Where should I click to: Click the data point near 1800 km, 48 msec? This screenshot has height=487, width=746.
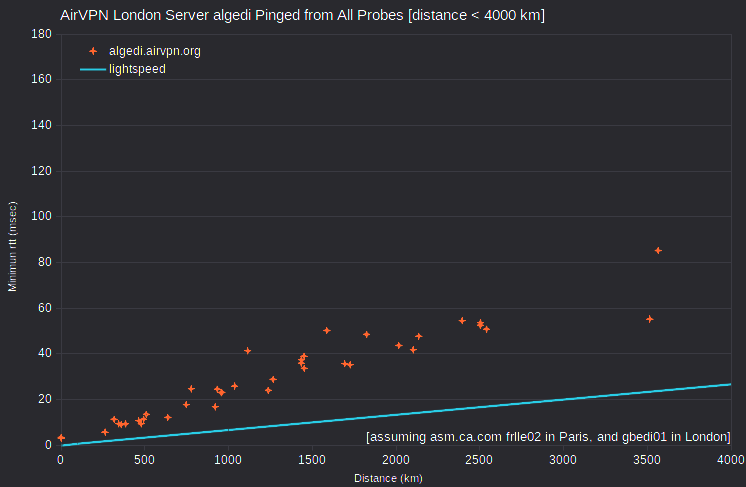366,335
